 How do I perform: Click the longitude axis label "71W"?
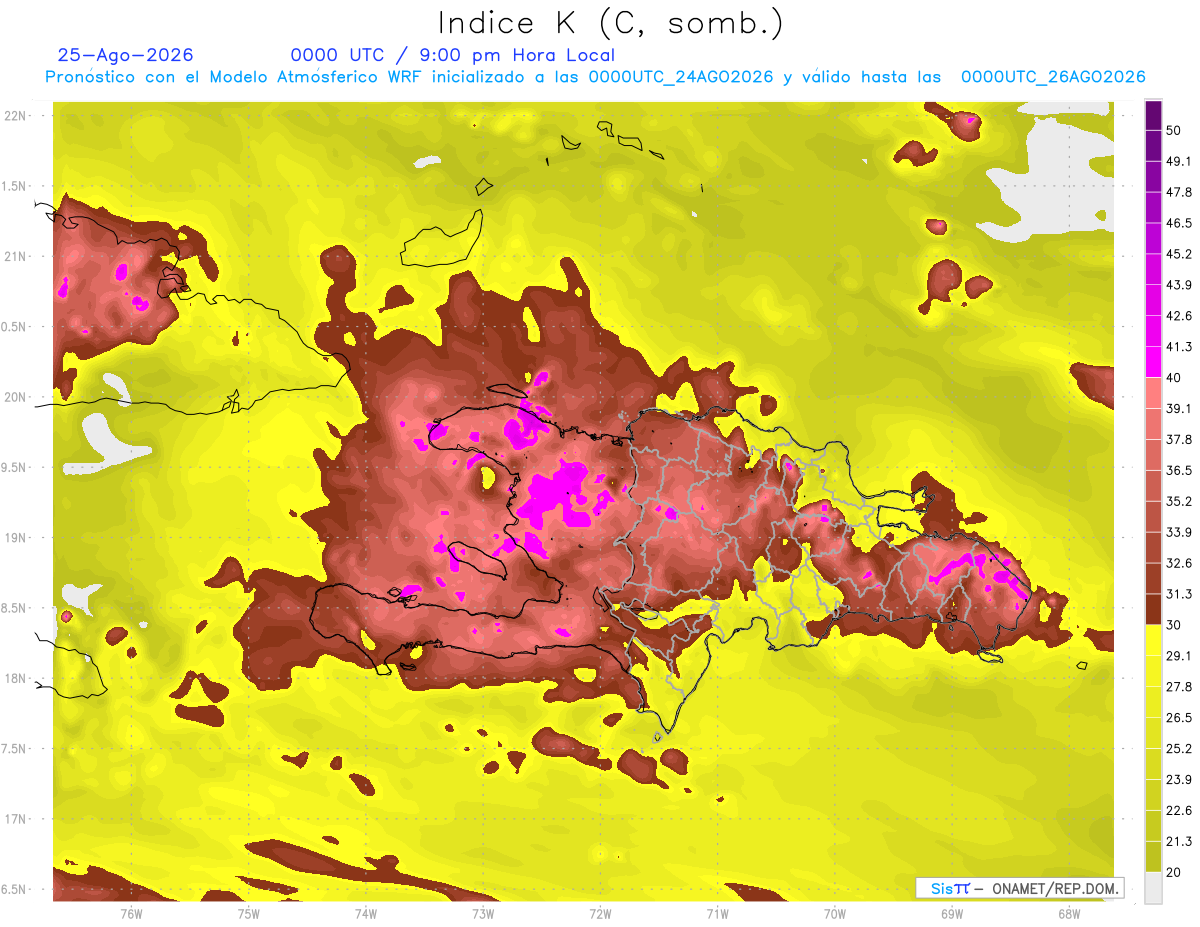point(717,914)
